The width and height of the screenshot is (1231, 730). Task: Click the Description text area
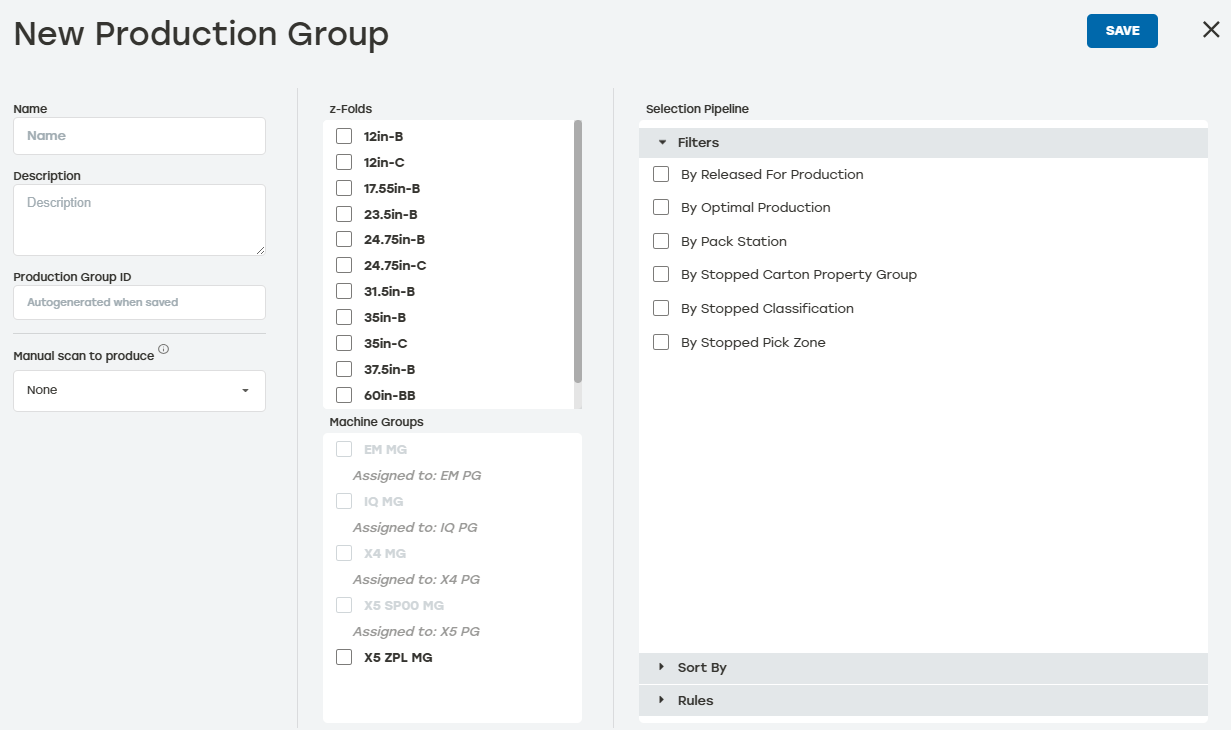pos(139,220)
